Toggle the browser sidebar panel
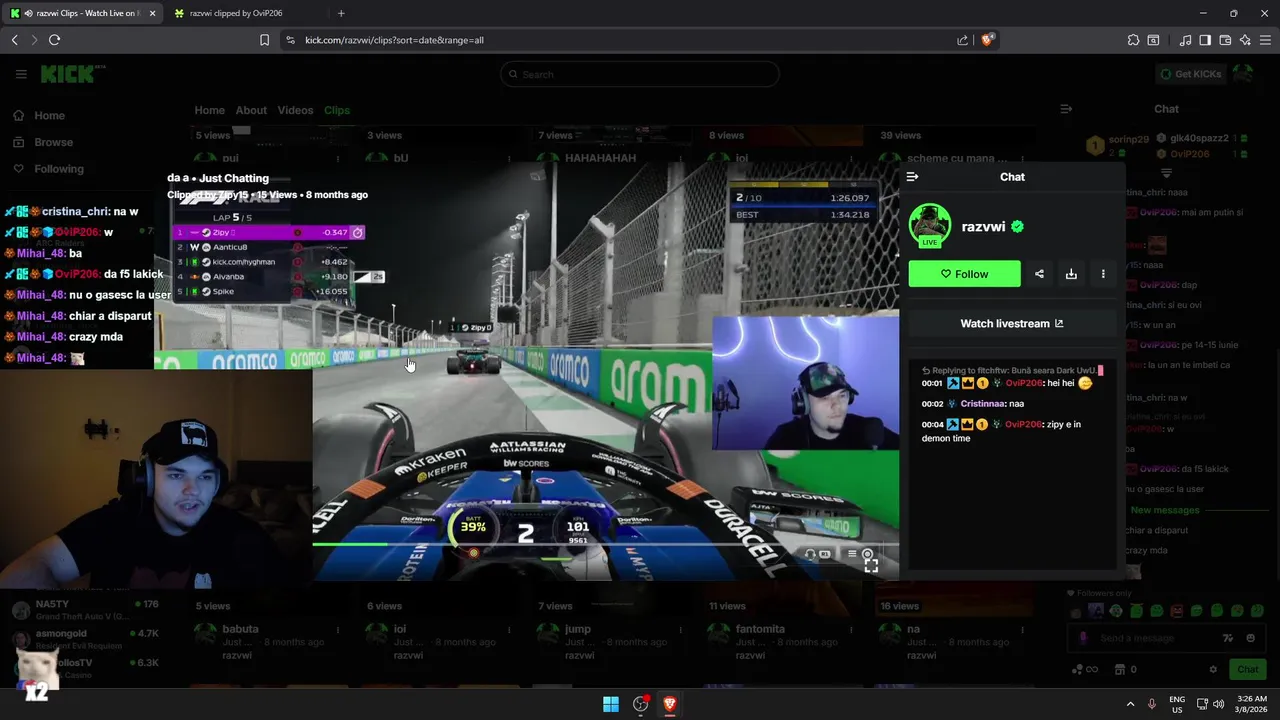This screenshot has height=720, width=1280. click(1205, 40)
